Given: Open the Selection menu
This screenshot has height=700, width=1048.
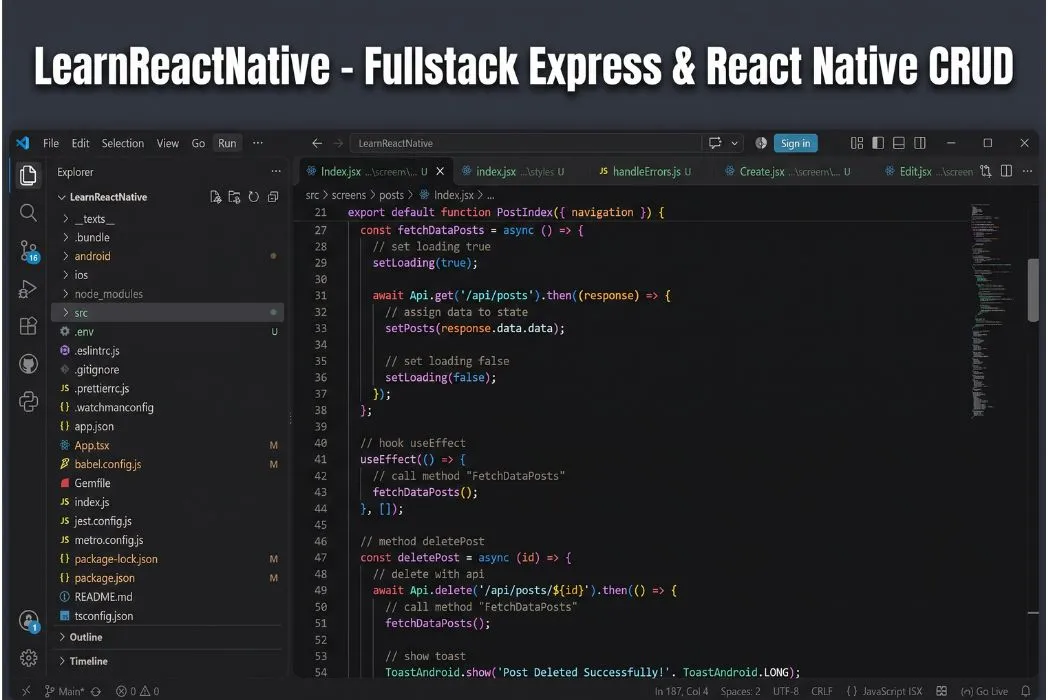Looking at the screenshot, I should coord(122,143).
